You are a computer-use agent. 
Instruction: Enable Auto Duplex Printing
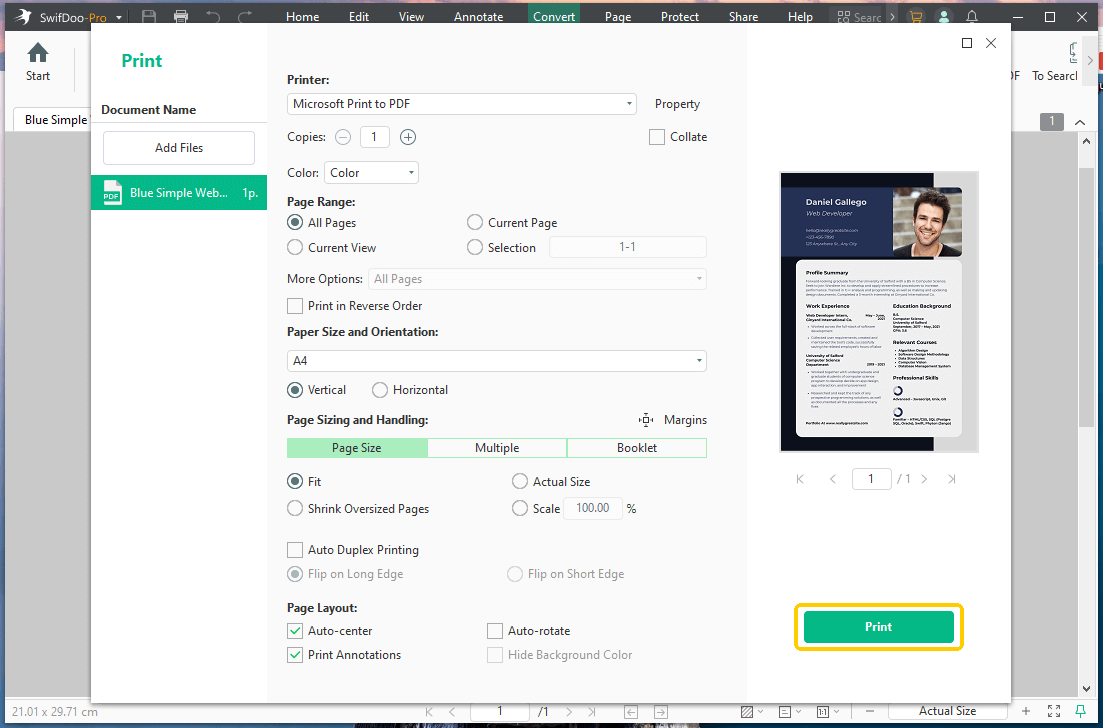(295, 550)
